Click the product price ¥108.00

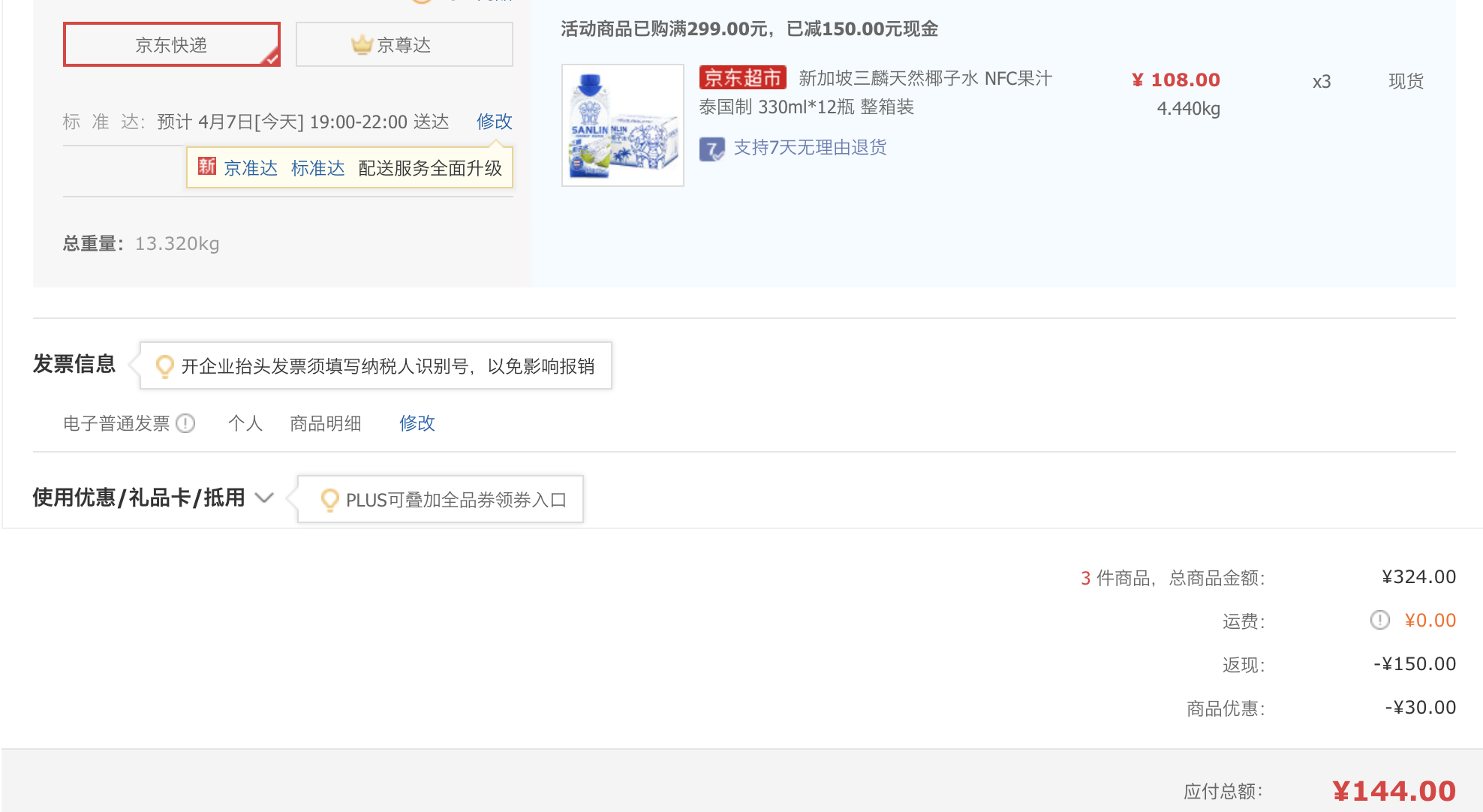tap(1176, 80)
